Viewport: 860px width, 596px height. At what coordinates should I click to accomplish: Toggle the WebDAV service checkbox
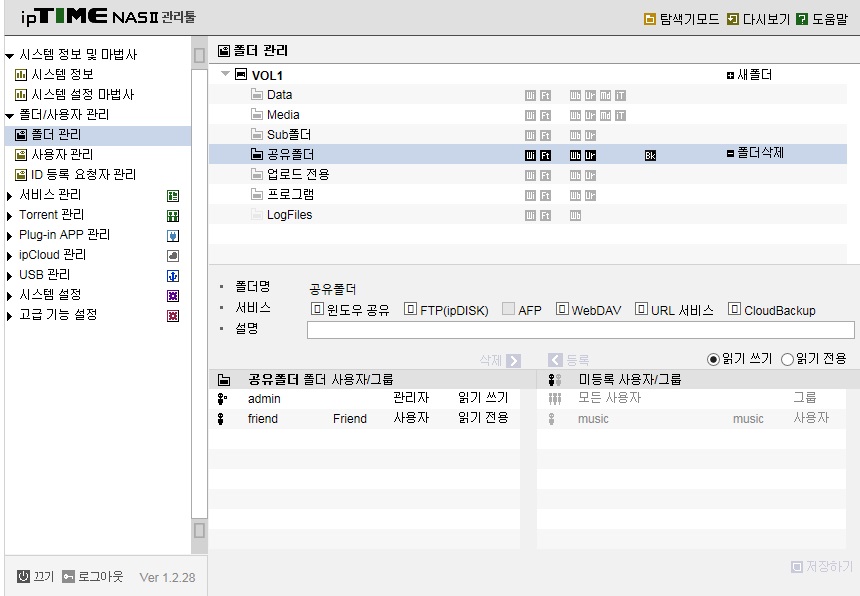tap(562, 309)
